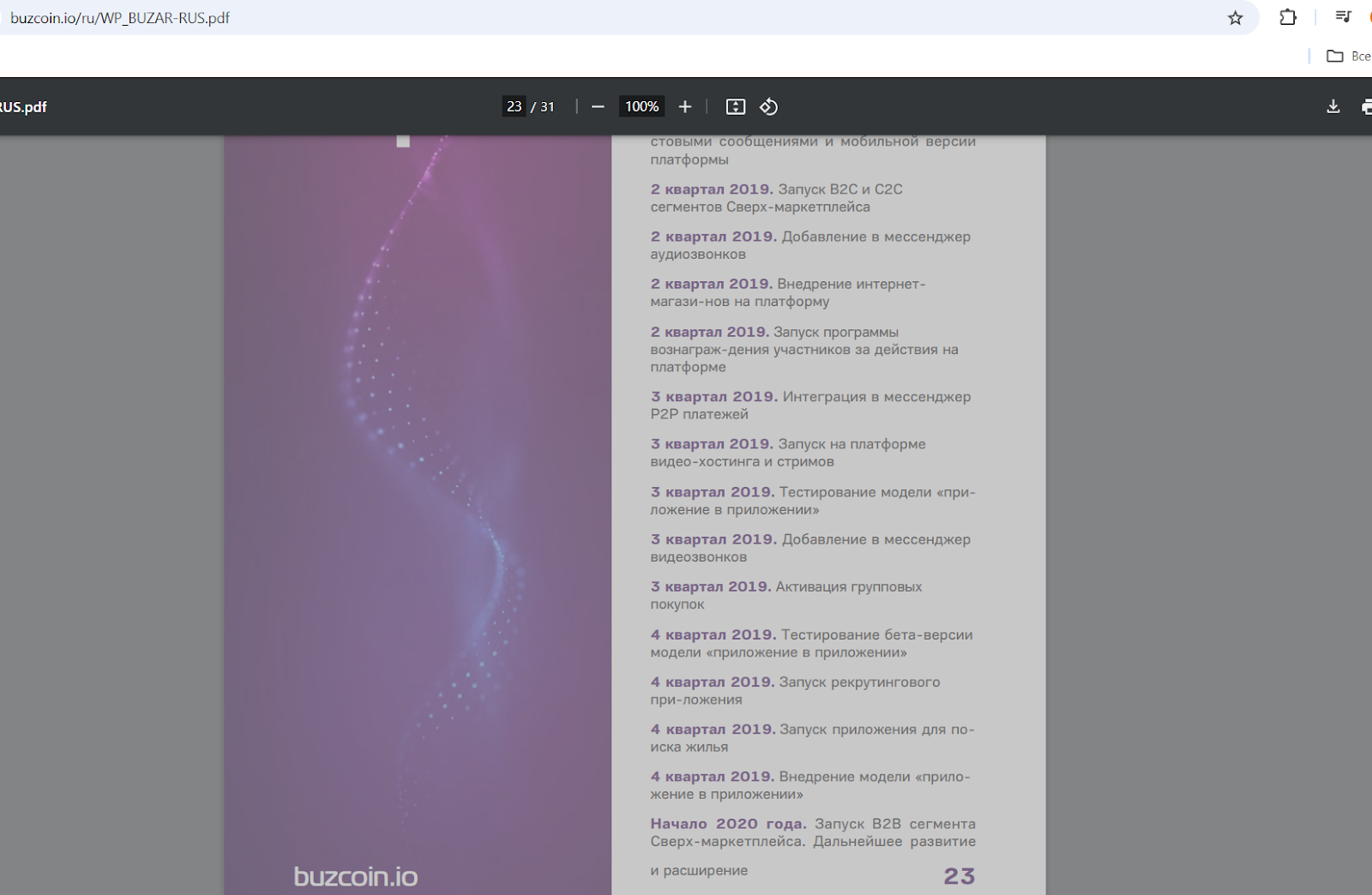Select the PDF title ending in US.pdf
This screenshot has width=1372, height=895.
pos(23,107)
